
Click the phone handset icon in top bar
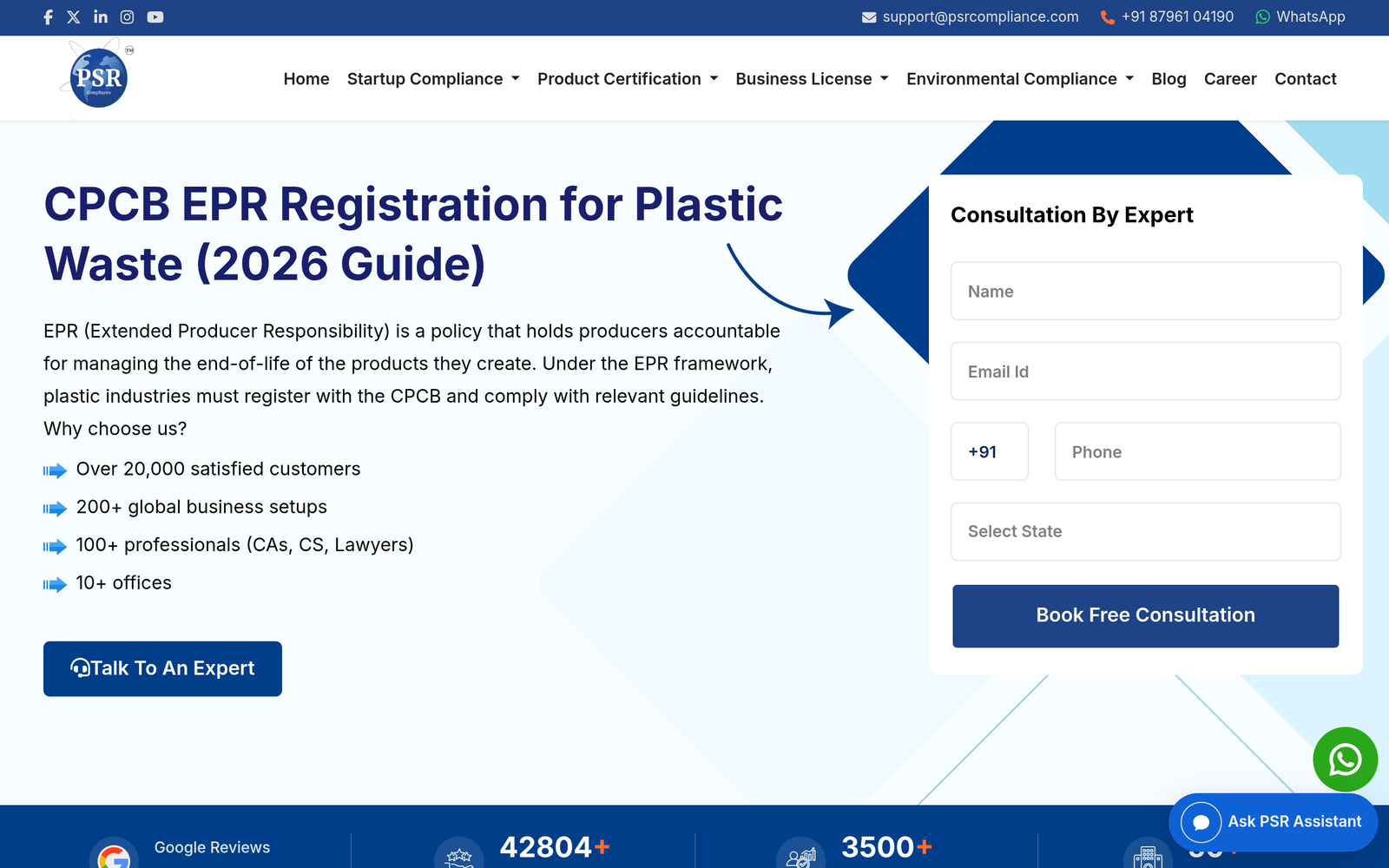[x=1108, y=17]
